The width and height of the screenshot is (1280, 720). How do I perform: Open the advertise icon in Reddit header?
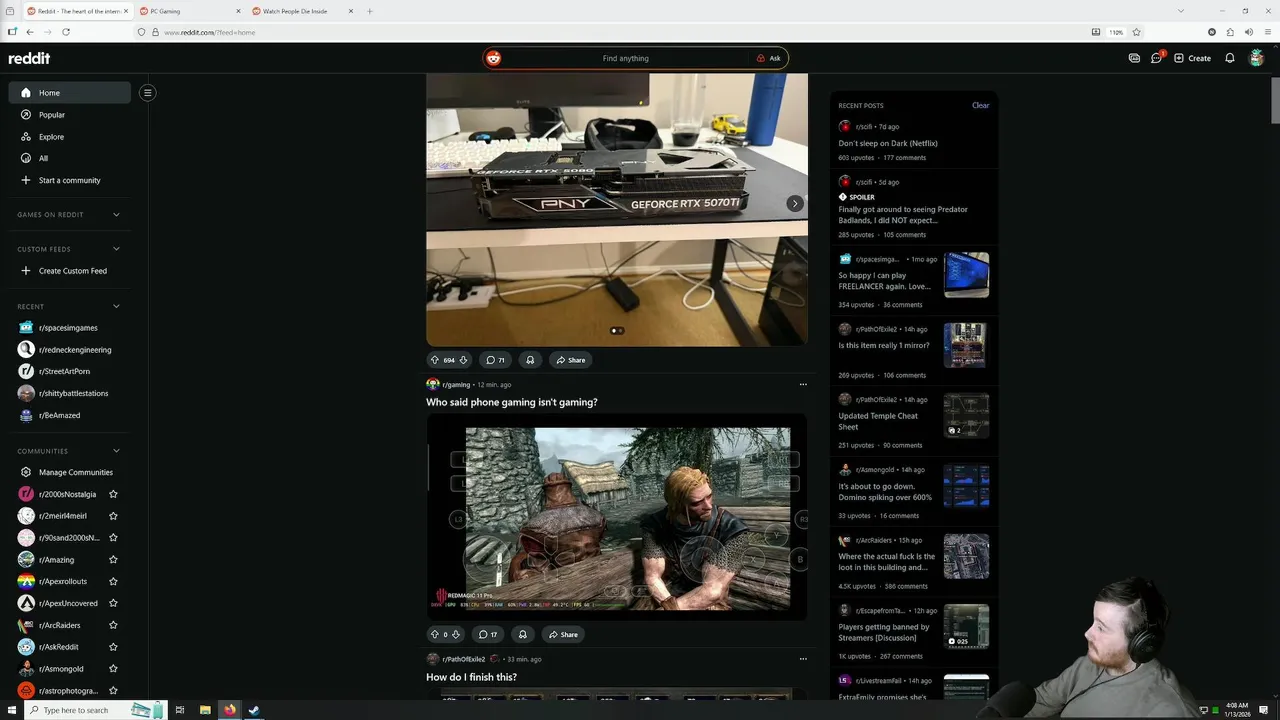click(x=1134, y=58)
